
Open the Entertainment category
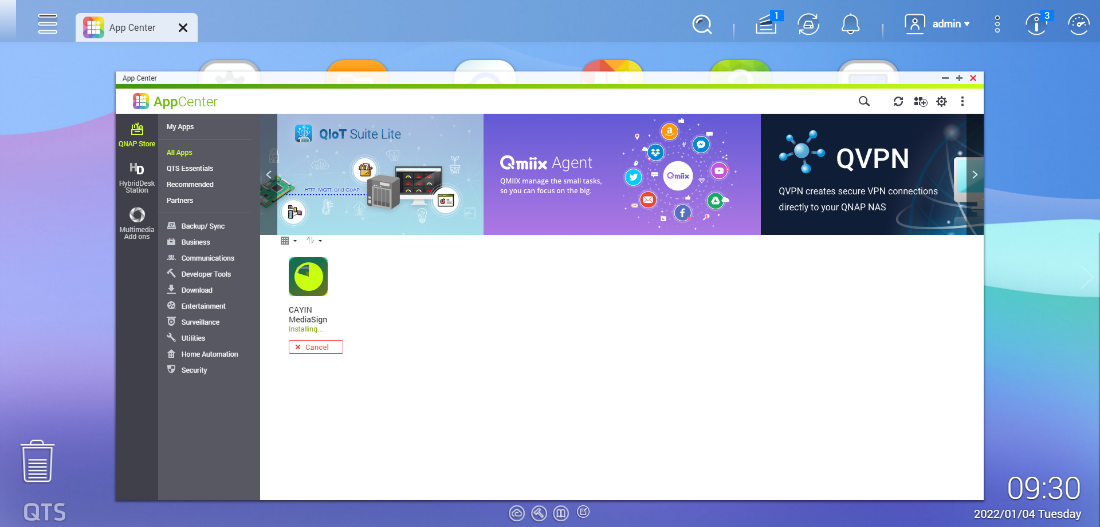pos(196,306)
